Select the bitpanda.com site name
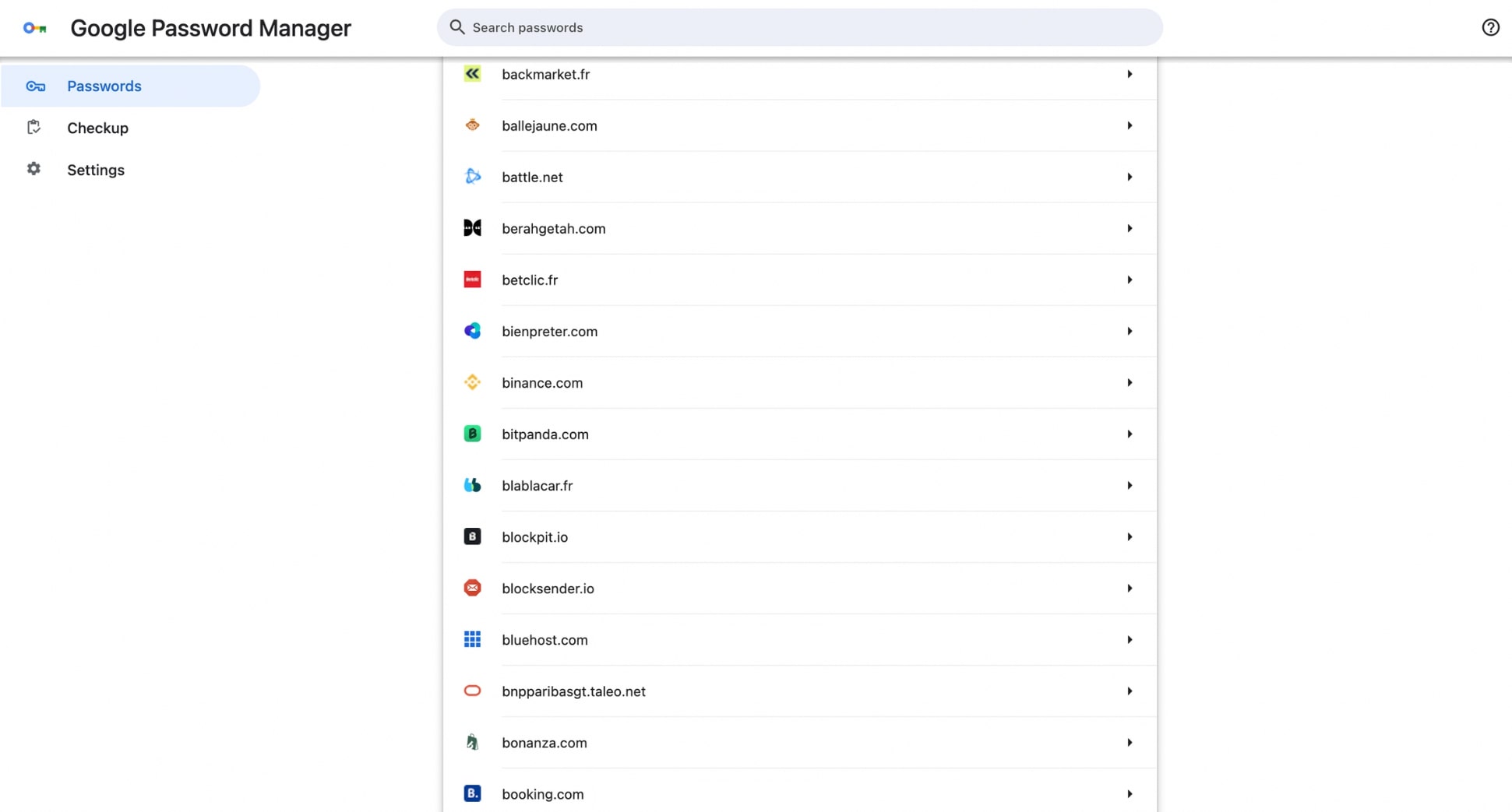Viewport: 1512px width, 812px height. 545,434
